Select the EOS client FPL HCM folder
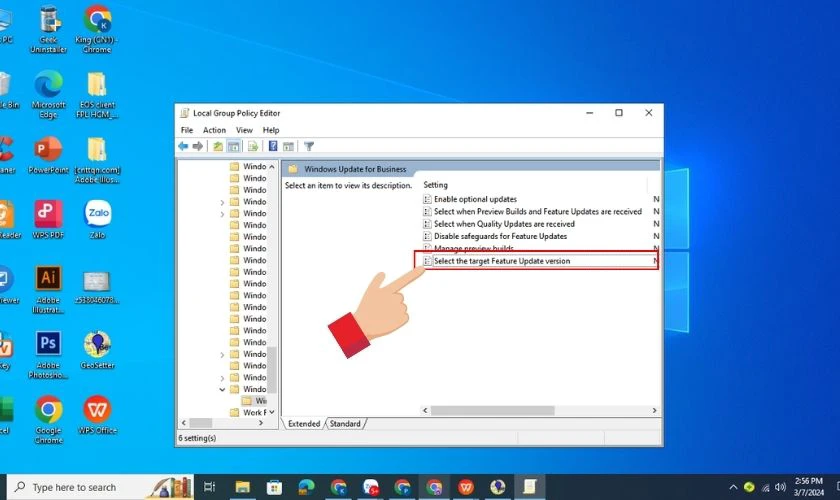840x500 pixels. pos(97,95)
